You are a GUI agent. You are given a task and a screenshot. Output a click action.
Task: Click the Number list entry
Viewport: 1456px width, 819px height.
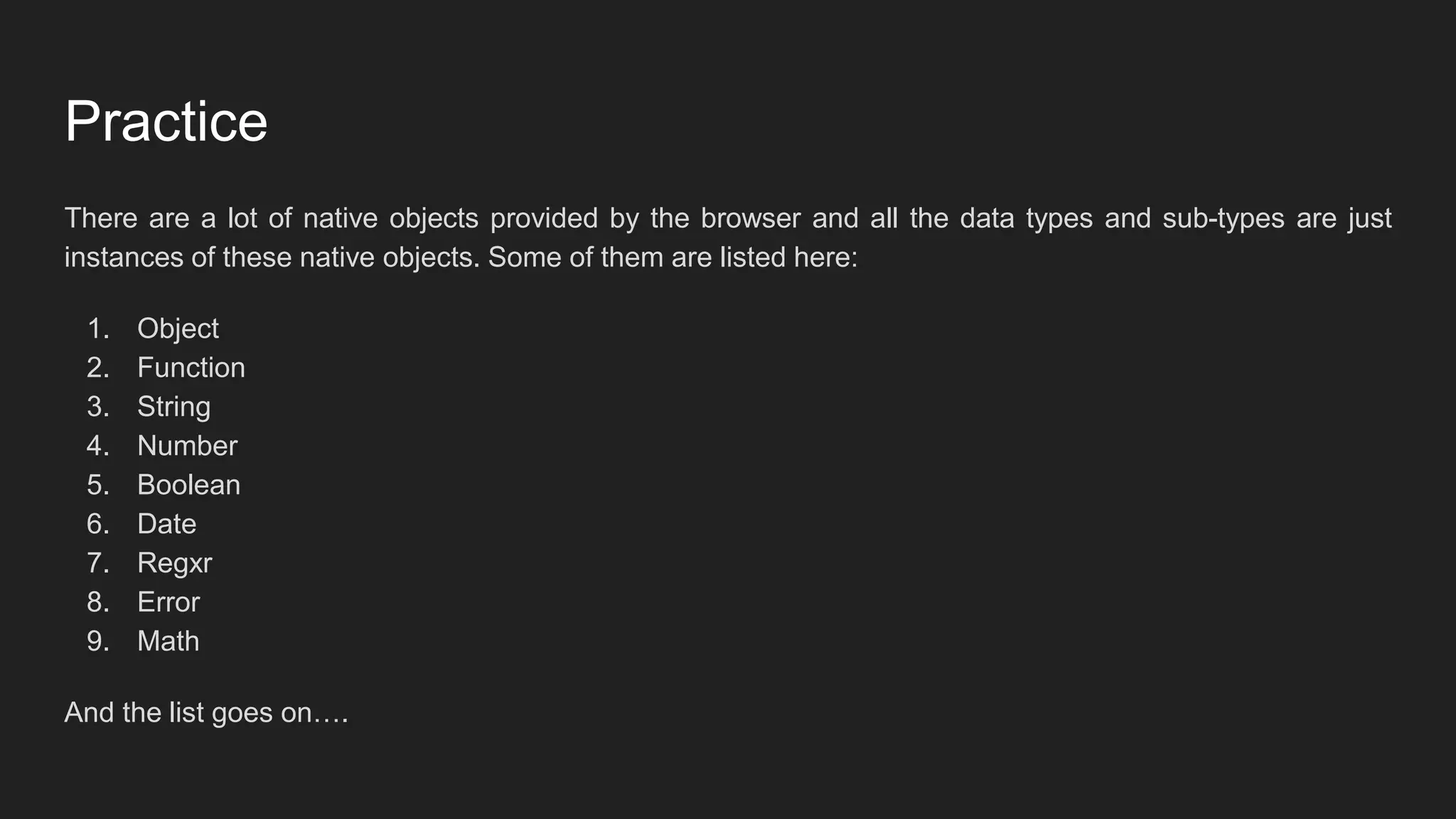[x=187, y=446]
